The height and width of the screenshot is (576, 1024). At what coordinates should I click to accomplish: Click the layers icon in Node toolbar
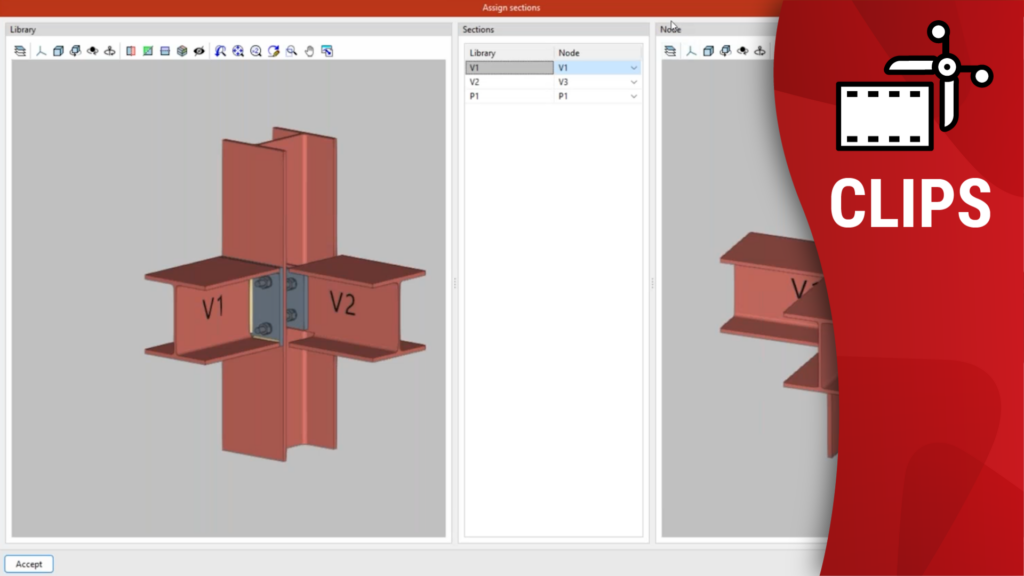pos(670,51)
